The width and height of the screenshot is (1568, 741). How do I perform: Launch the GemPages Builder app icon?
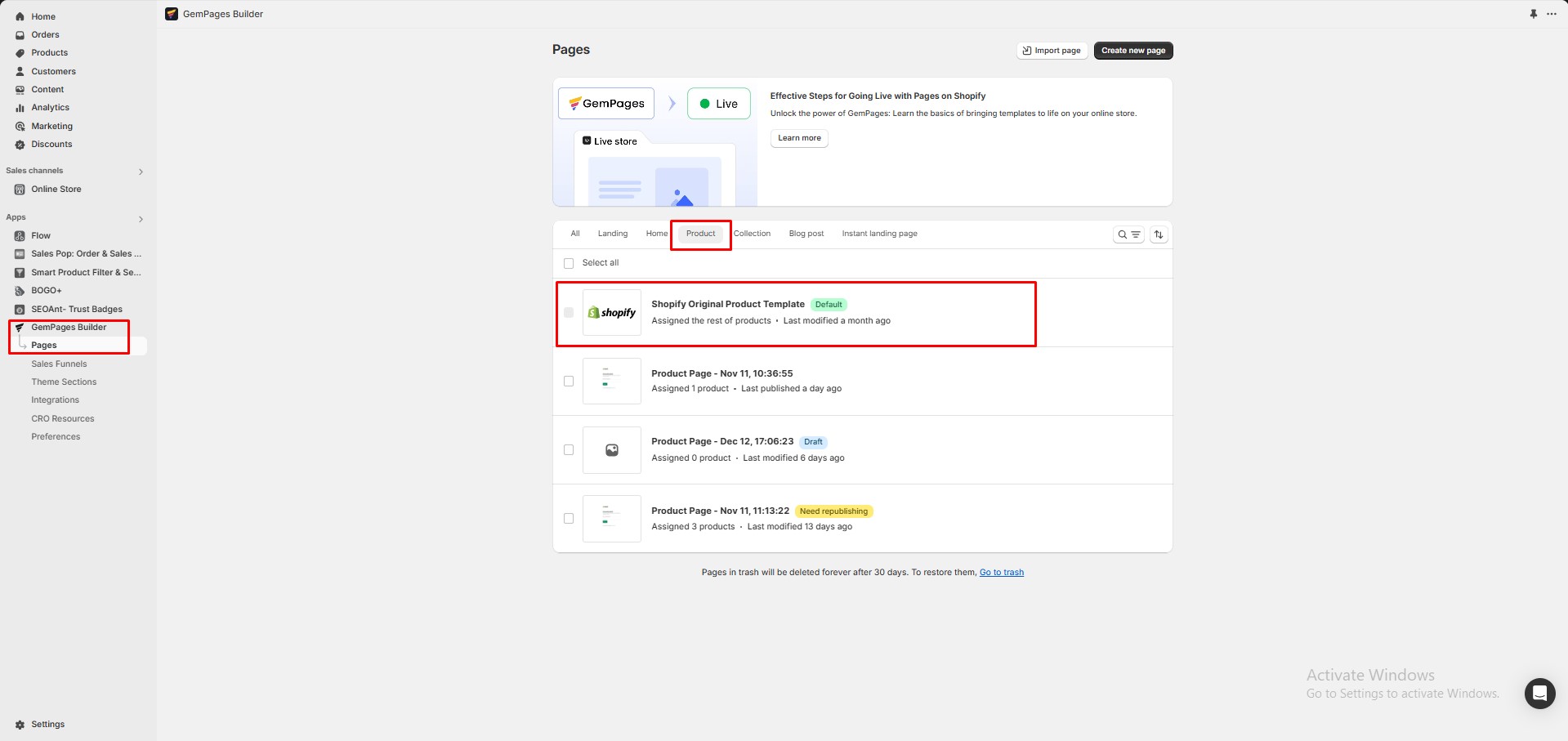pos(20,327)
